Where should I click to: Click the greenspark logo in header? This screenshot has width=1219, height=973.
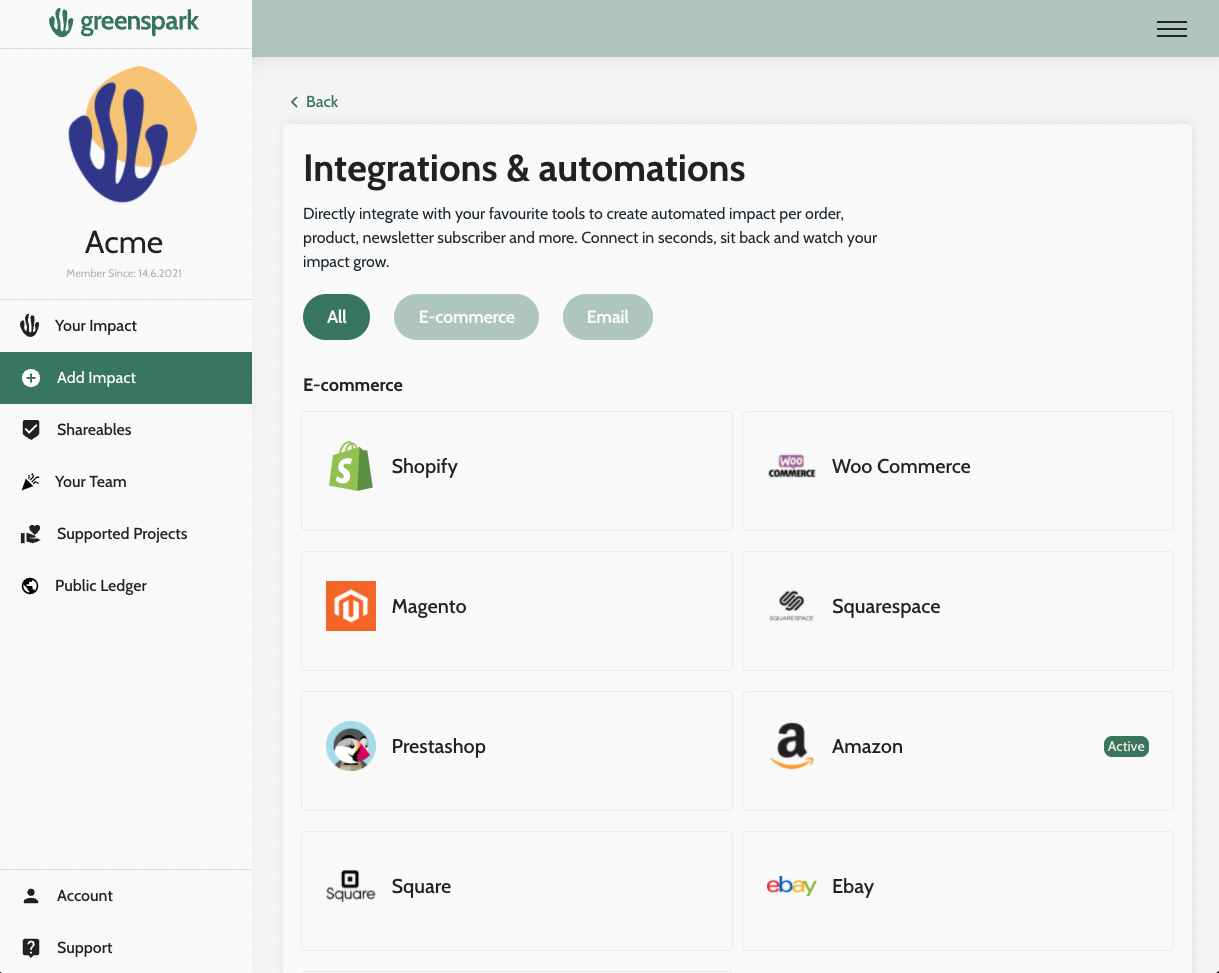[x=124, y=22]
